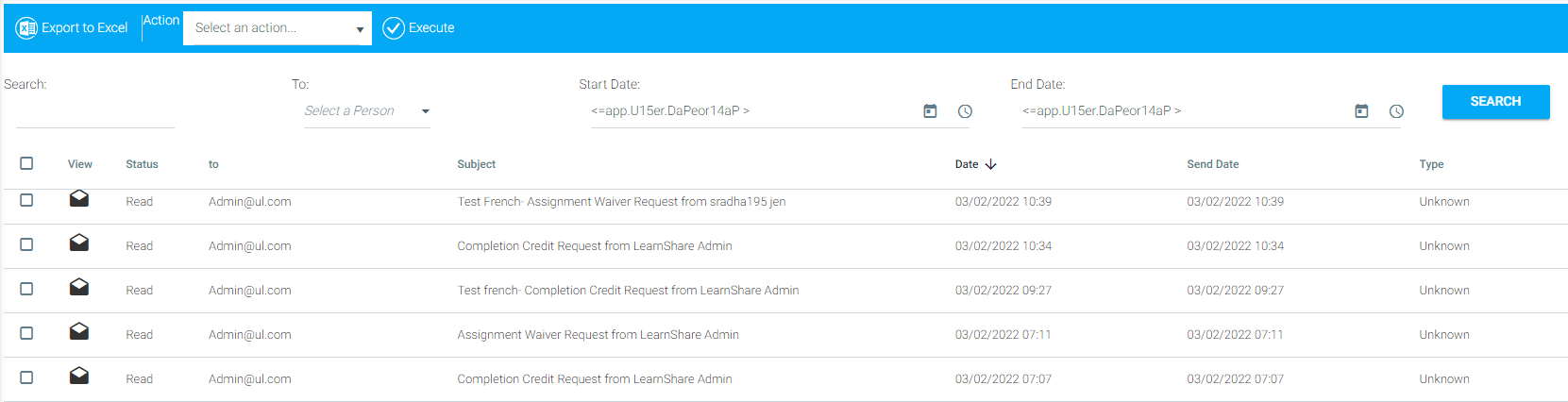View the 07:11 Assignment Waiver message icon
Viewport: 1568px width, 402px height.
pyautogui.click(x=79, y=331)
